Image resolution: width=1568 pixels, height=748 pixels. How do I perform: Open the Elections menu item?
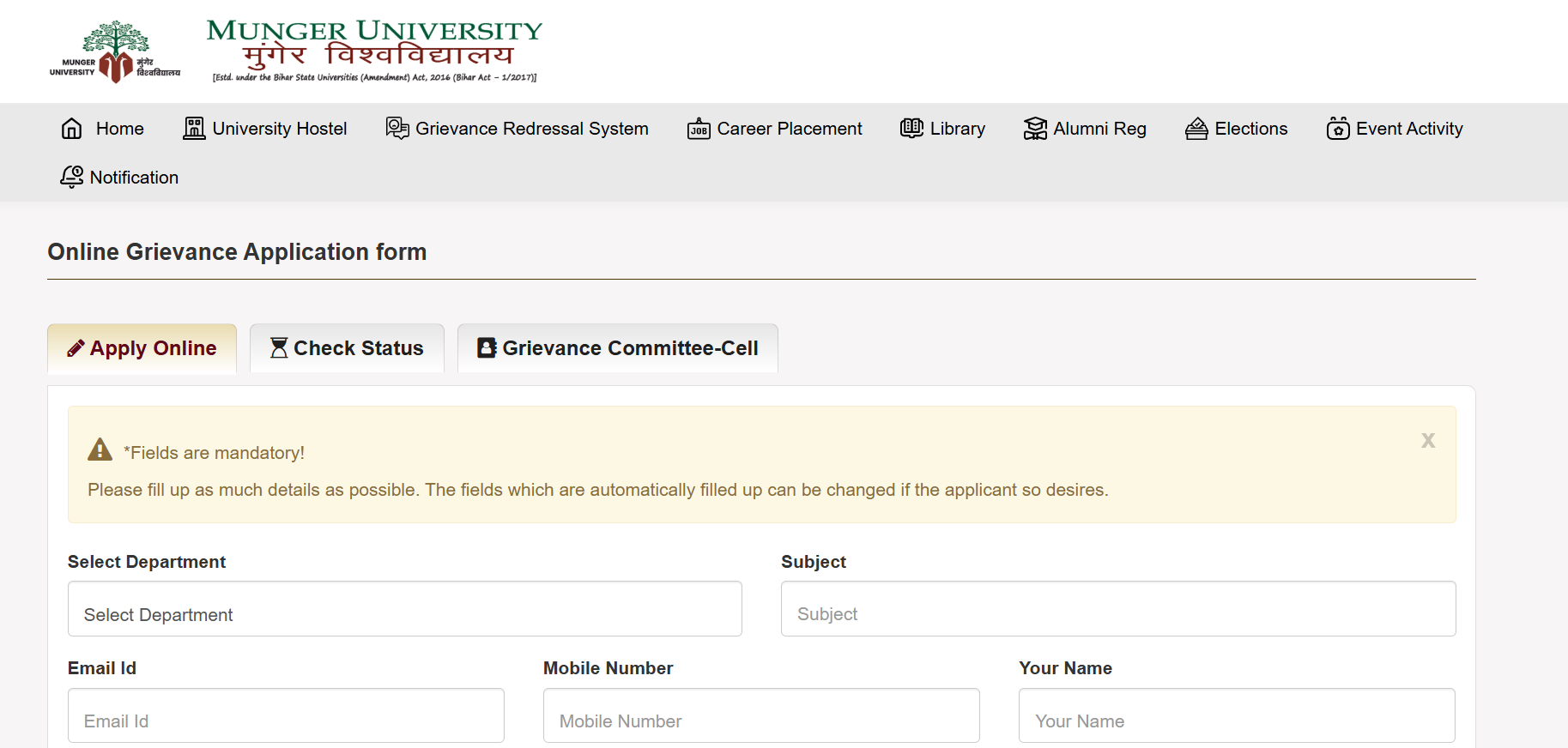point(1237,129)
